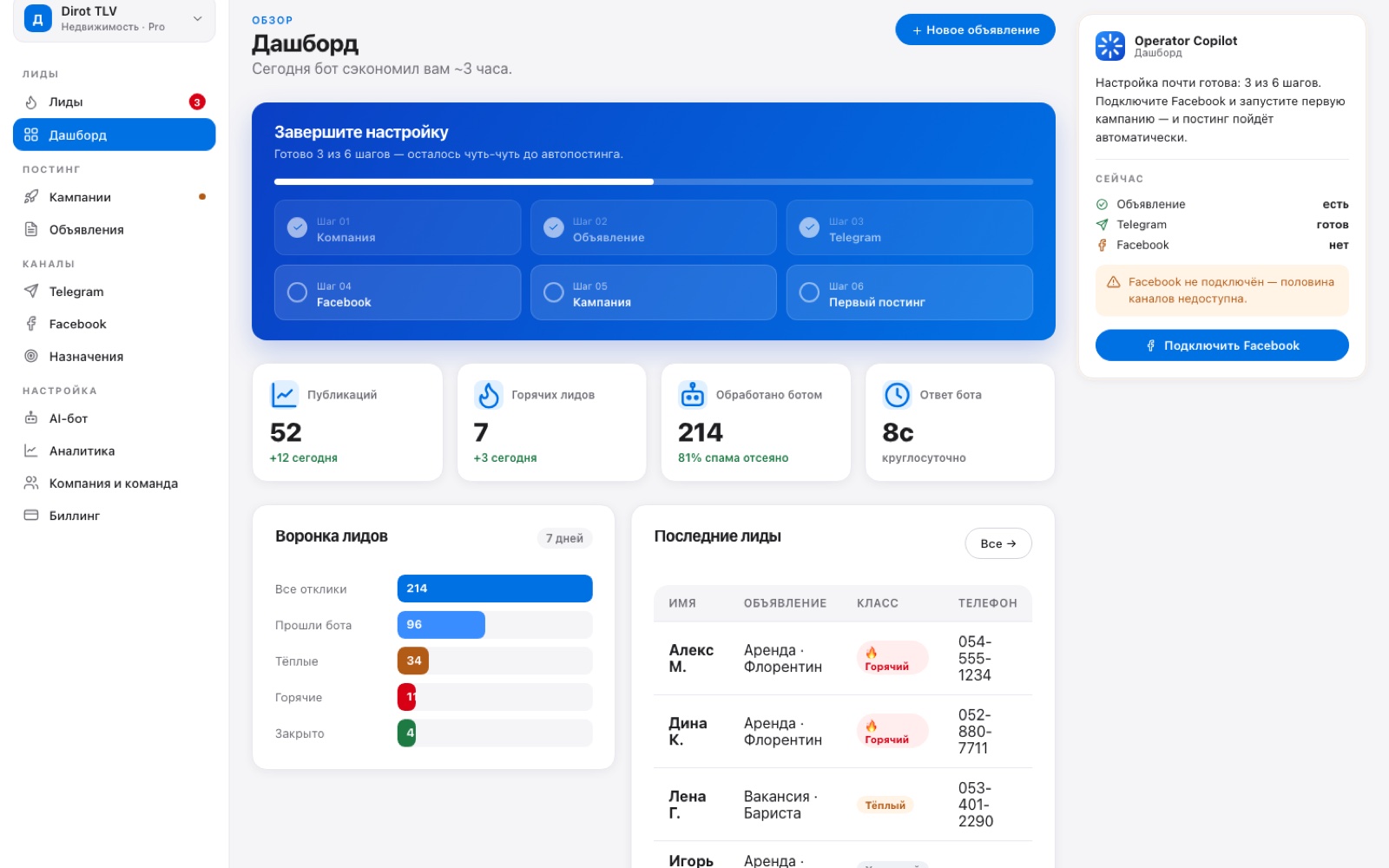
Task: Check the Шаг 05 Кампания circle
Action: tap(554, 293)
